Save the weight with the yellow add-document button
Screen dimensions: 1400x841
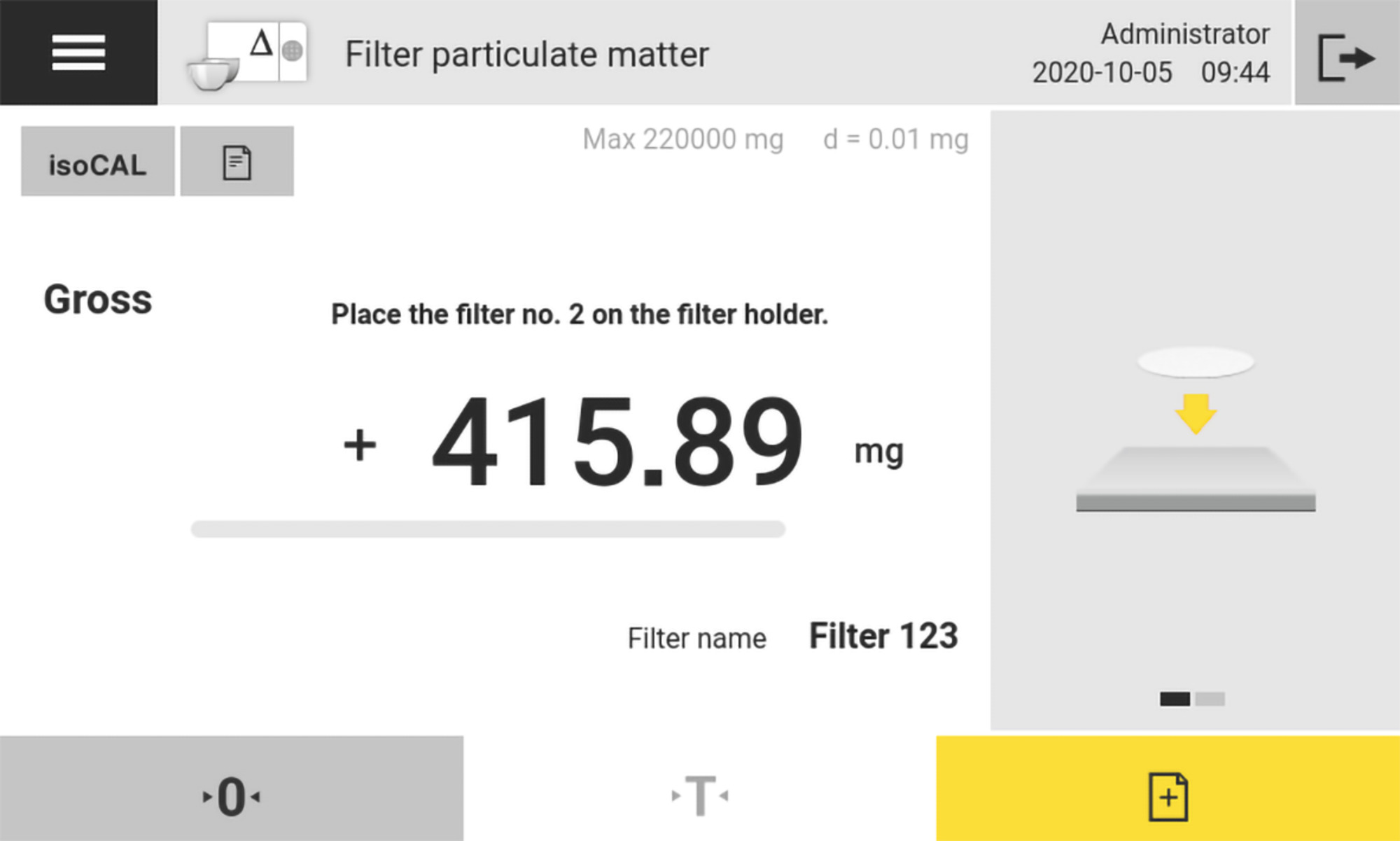(x=1168, y=795)
